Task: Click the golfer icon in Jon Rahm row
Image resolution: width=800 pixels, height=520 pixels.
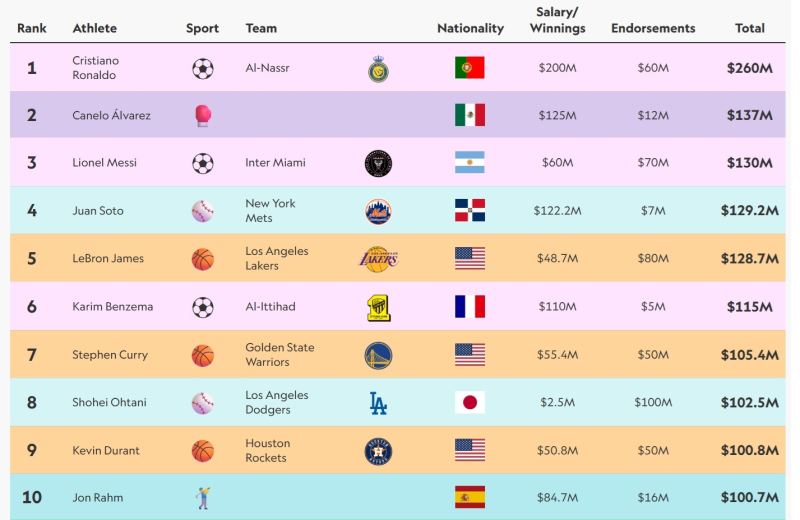Action: tap(202, 498)
